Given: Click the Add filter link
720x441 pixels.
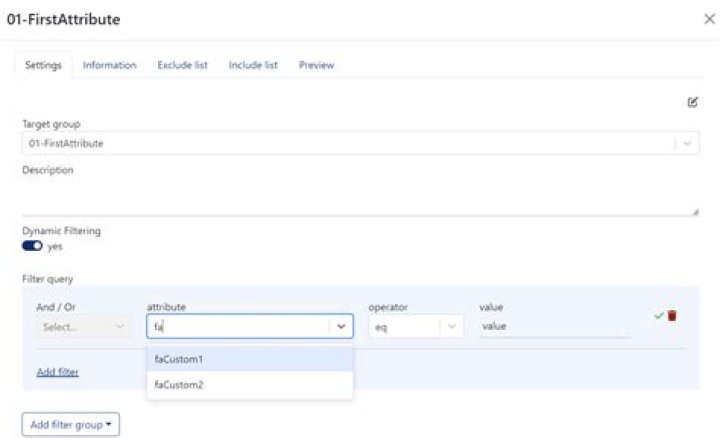Looking at the screenshot, I should pyautogui.click(x=57, y=372).
